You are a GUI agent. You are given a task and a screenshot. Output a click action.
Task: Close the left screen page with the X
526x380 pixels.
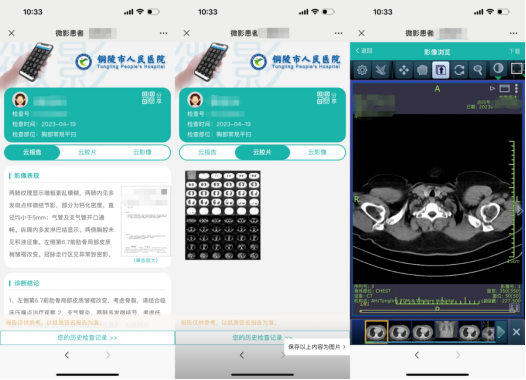(11, 33)
